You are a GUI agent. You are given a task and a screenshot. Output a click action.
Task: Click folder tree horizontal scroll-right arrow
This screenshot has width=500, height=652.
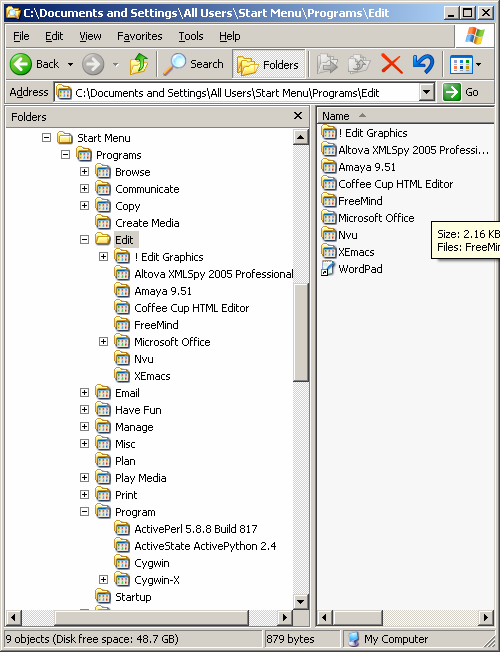point(285,617)
